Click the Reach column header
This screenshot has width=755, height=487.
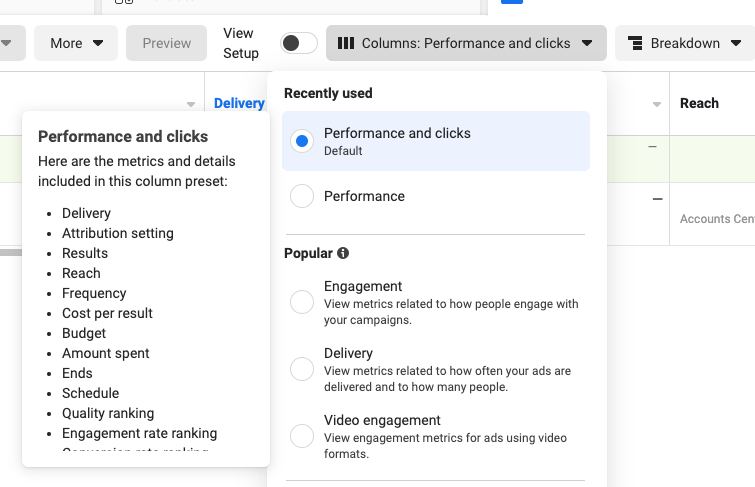pyautogui.click(x=699, y=103)
